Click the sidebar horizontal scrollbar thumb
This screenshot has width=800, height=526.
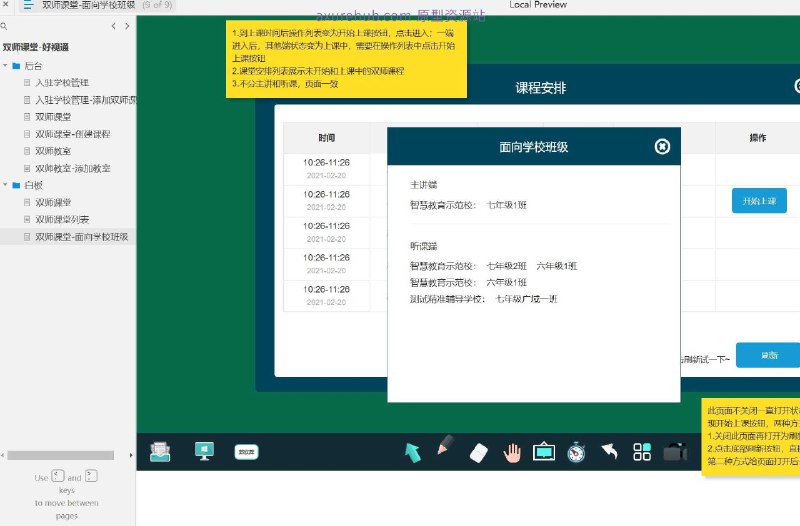pos(60,455)
